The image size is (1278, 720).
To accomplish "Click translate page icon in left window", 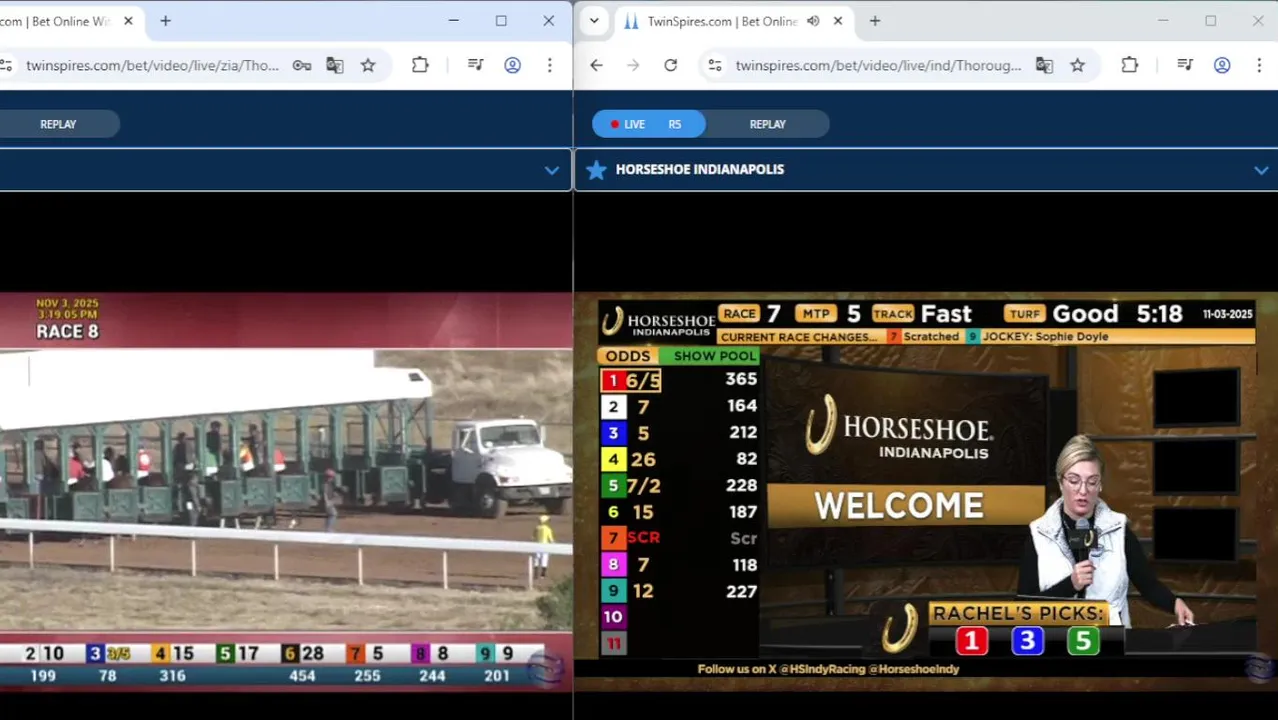I will click(x=334, y=65).
